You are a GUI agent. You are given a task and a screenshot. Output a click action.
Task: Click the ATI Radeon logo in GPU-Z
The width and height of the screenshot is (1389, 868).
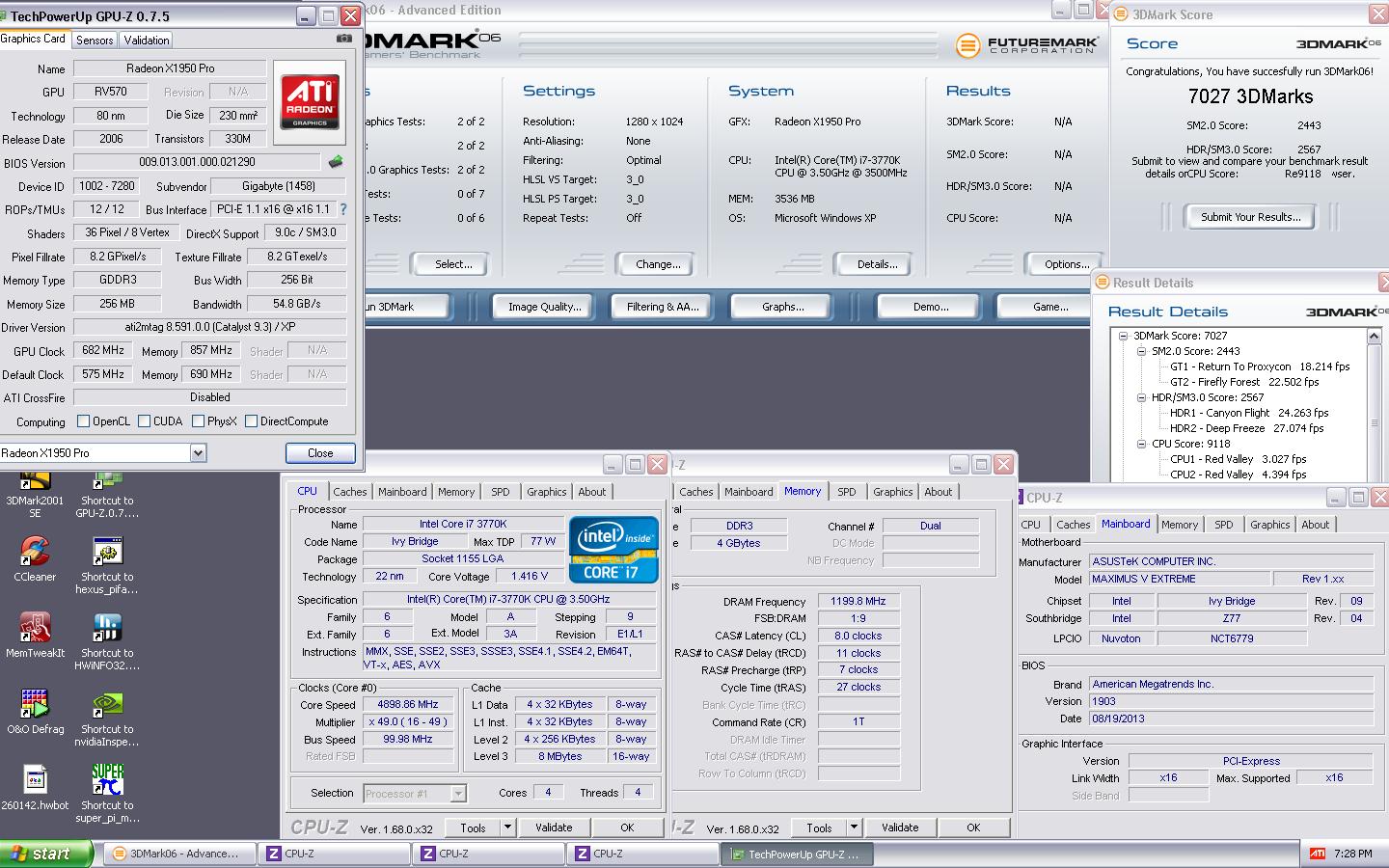point(310,103)
